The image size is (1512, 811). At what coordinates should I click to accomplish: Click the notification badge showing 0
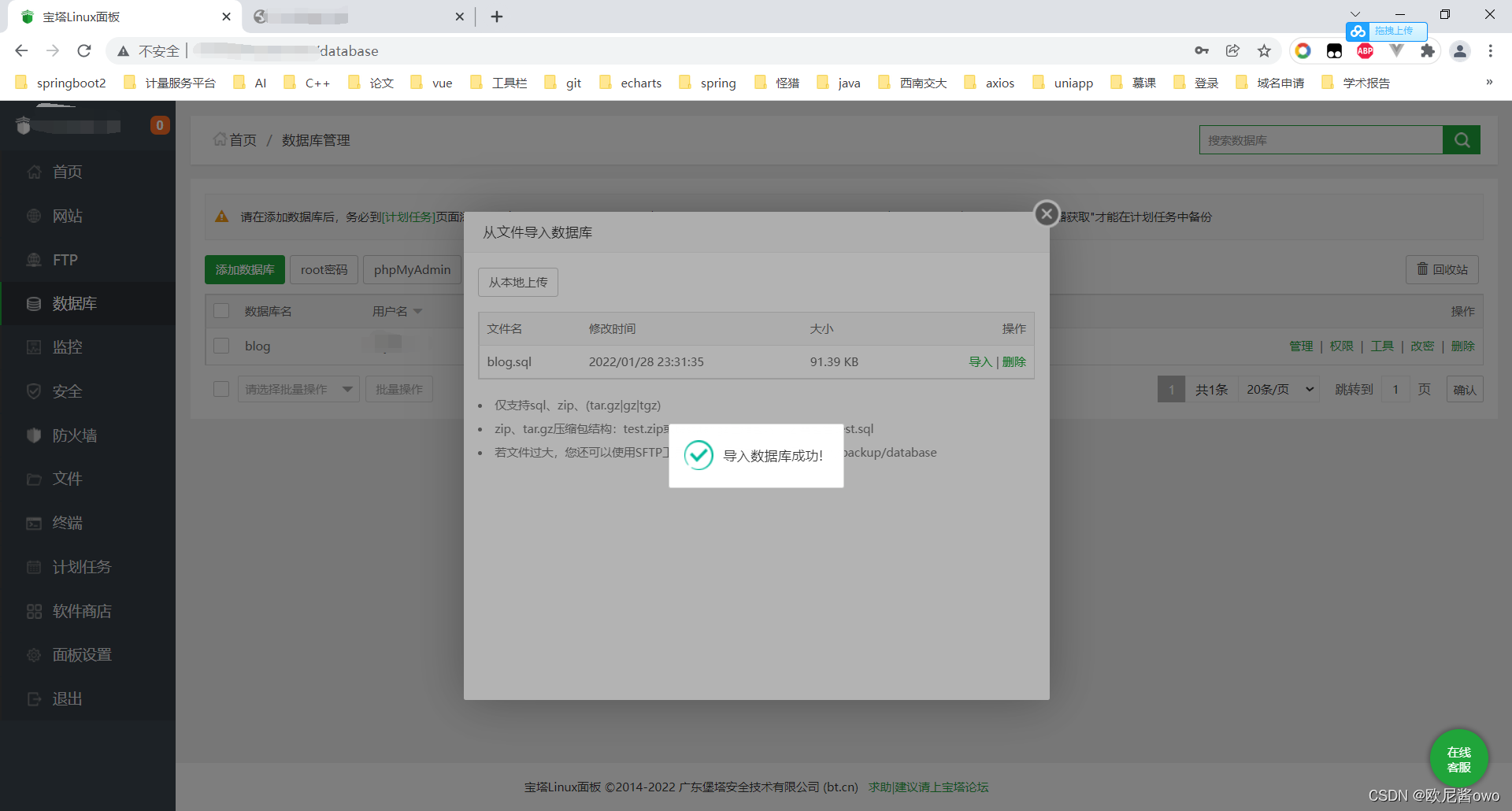(x=160, y=125)
